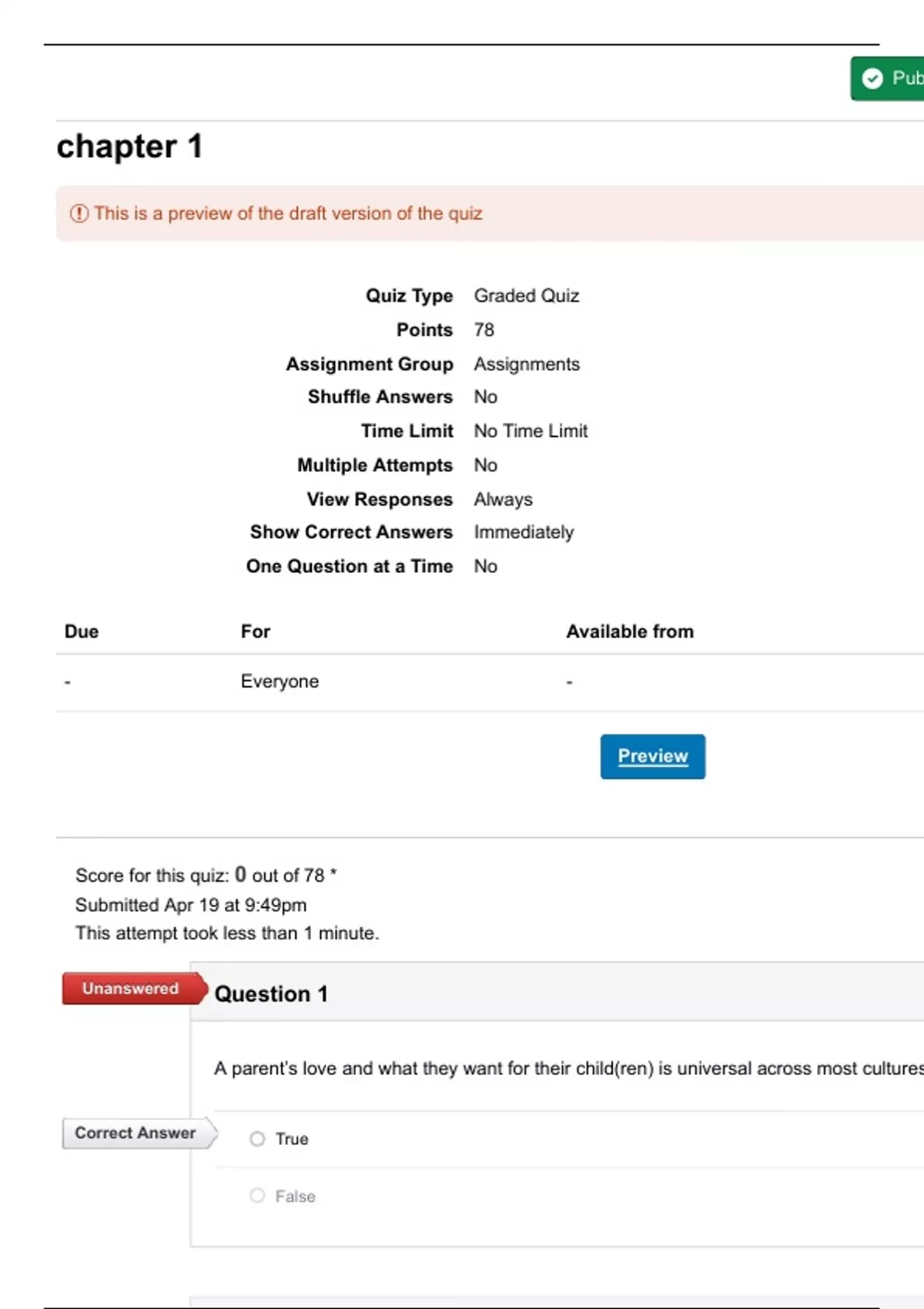Click the Available from column header
Screen dimensions: 924x1309
point(629,631)
